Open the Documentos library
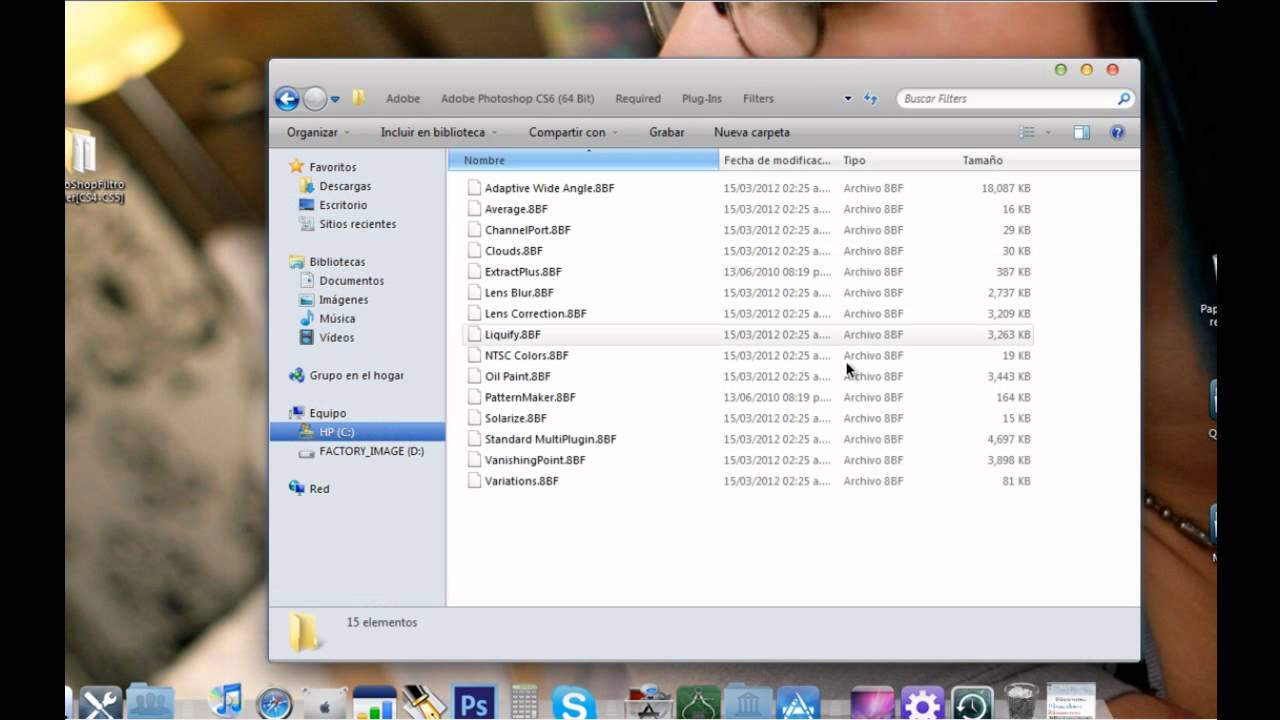The width and height of the screenshot is (1280, 720). pyautogui.click(x=351, y=281)
